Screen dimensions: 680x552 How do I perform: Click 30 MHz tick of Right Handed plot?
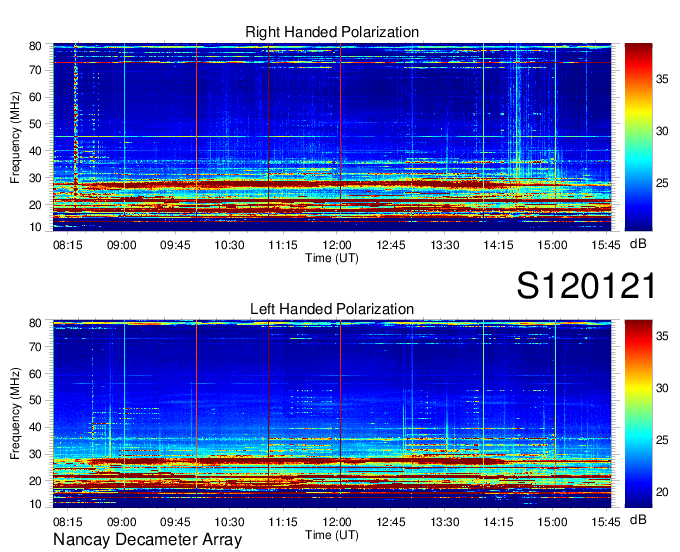coord(35,178)
